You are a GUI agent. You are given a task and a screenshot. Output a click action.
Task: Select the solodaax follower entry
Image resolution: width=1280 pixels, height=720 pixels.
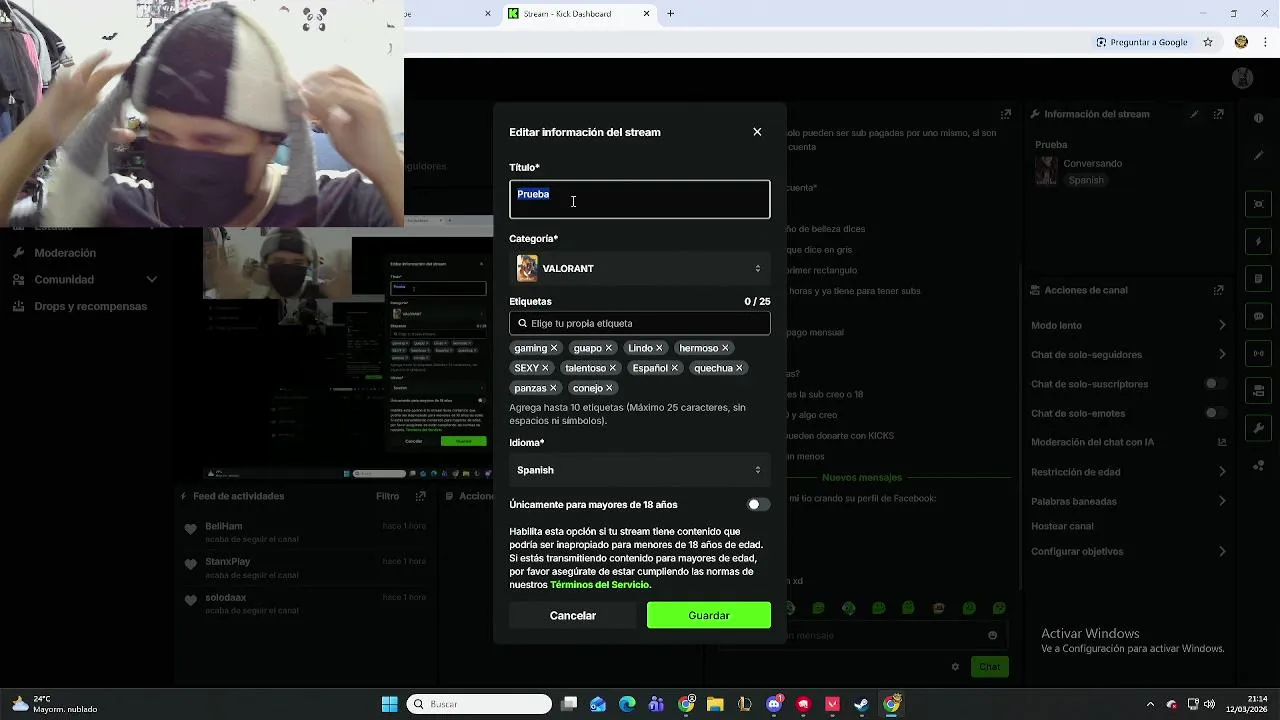[x=305, y=604]
